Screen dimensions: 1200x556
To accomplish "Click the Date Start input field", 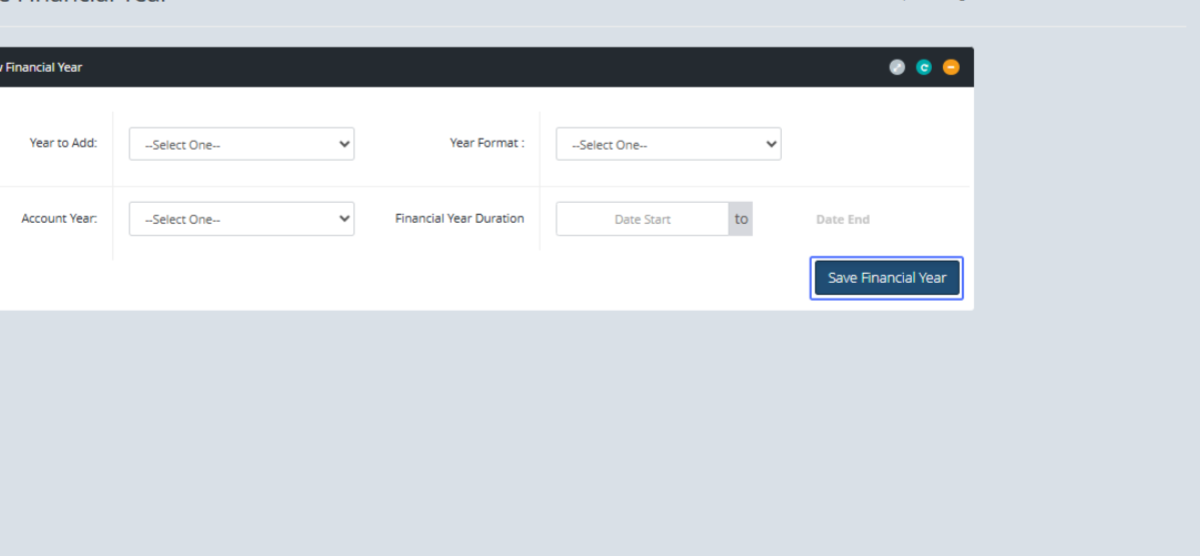I will coord(642,219).
